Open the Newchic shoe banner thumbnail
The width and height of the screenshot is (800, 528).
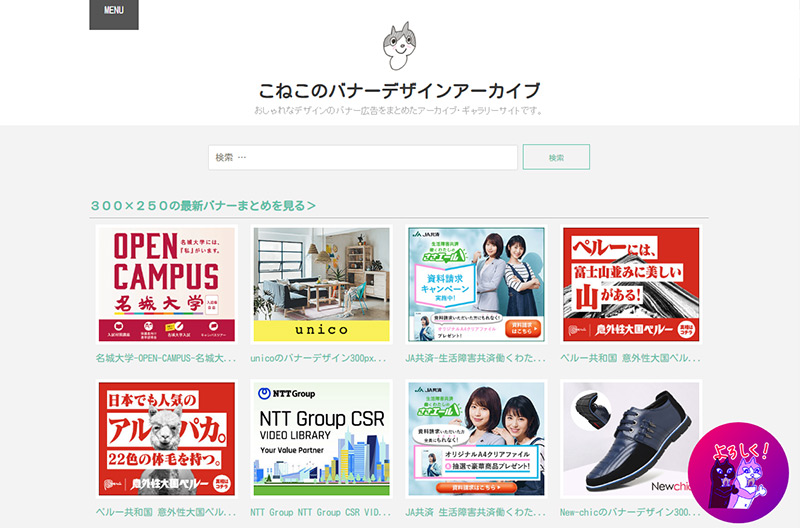631,439
